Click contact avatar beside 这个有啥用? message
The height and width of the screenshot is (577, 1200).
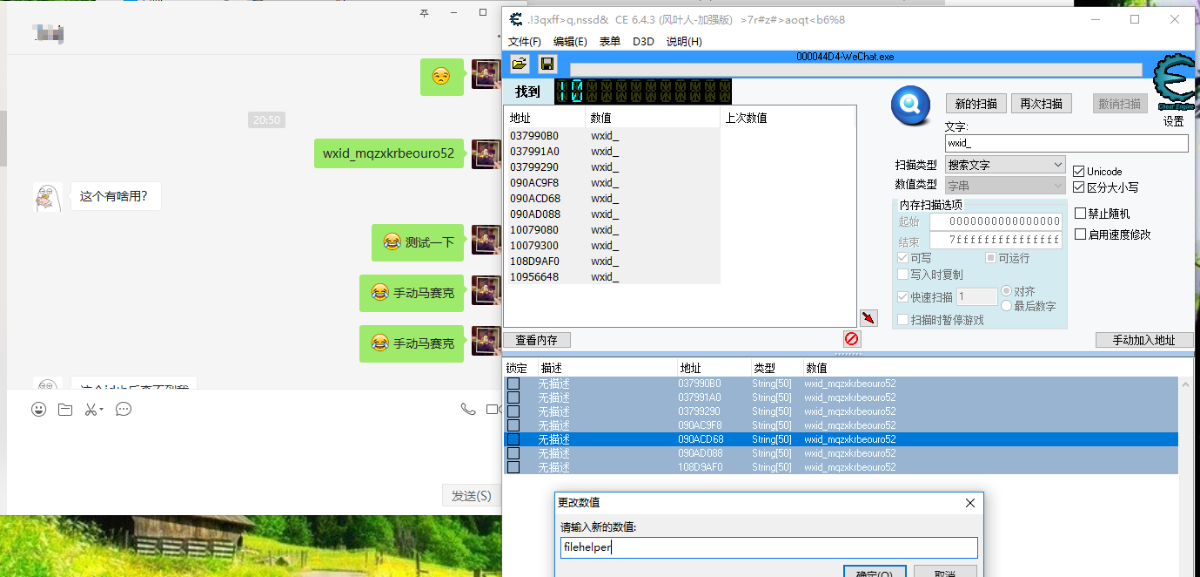[47, 197]
